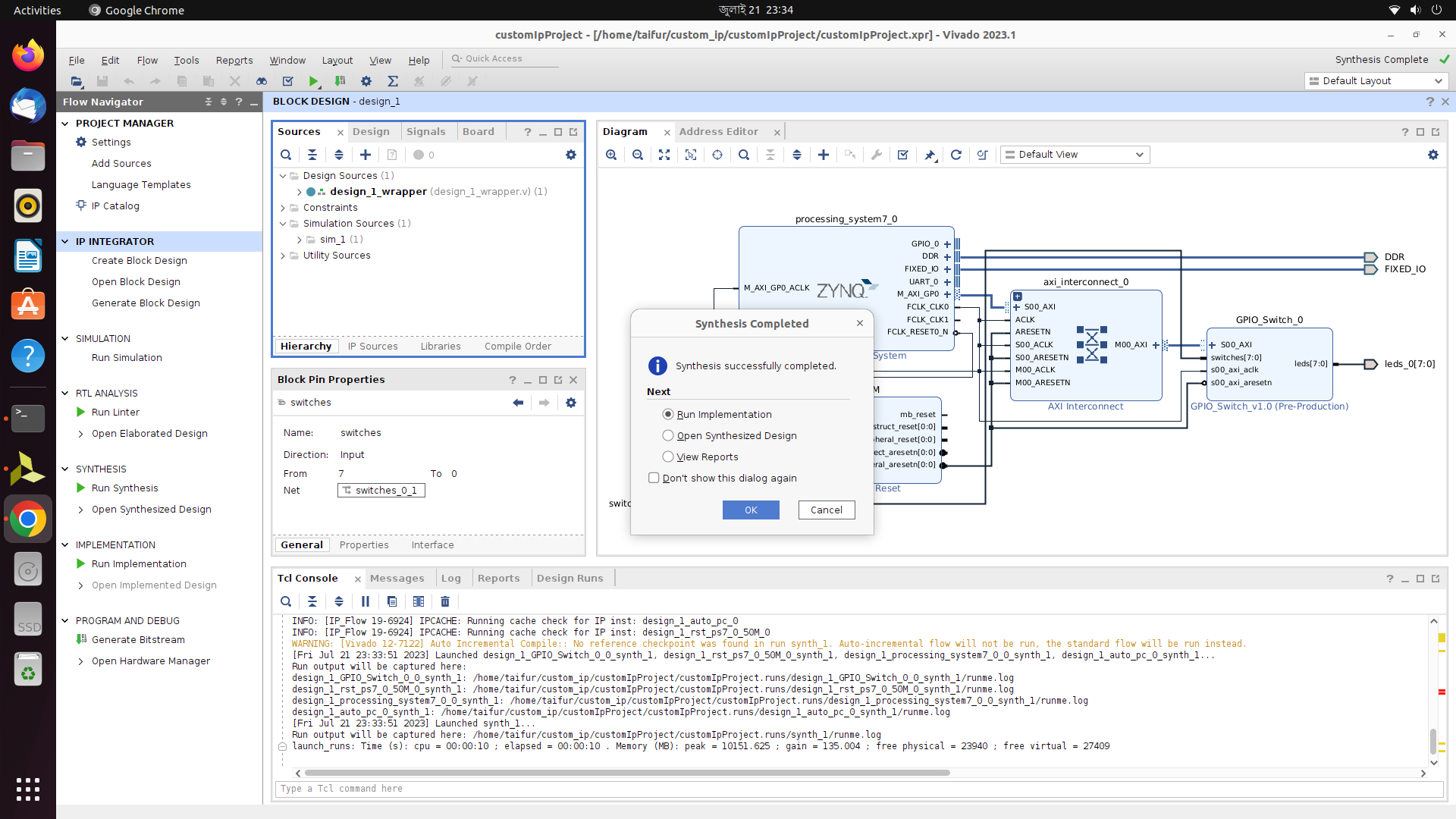Switch to the Address Editor tab
The image size is (1456, 819).
[718, 131]
